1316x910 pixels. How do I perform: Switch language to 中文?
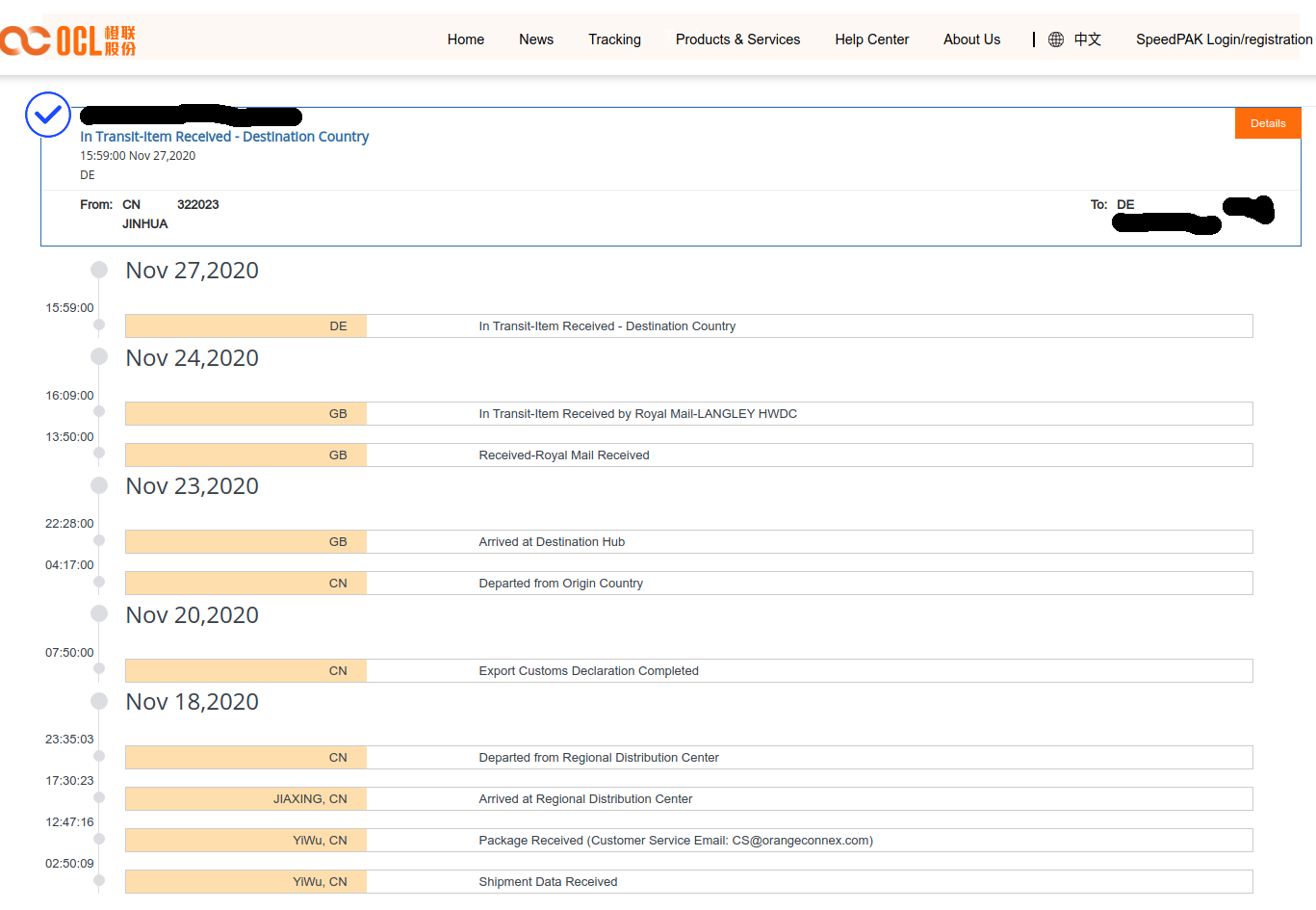[1087, 39]
